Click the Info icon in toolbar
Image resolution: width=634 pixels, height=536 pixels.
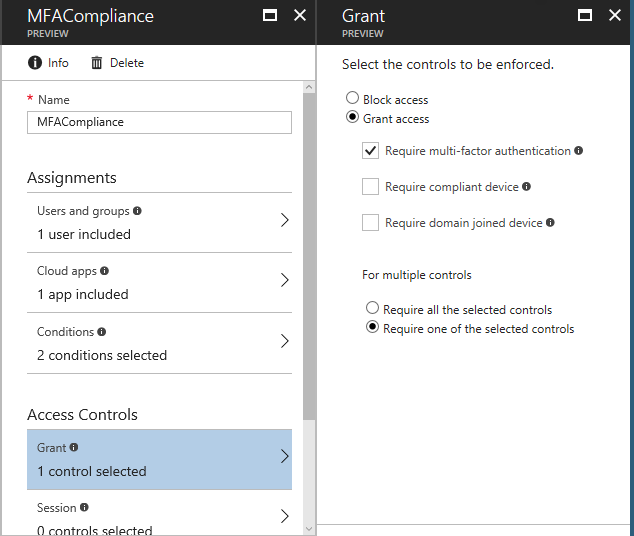[x=35, y=63]
